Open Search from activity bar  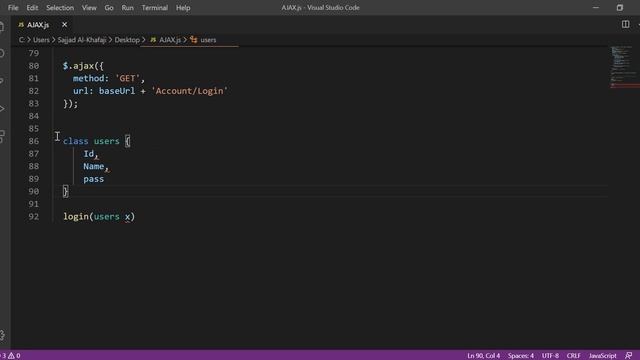click(x=2, y=53)
